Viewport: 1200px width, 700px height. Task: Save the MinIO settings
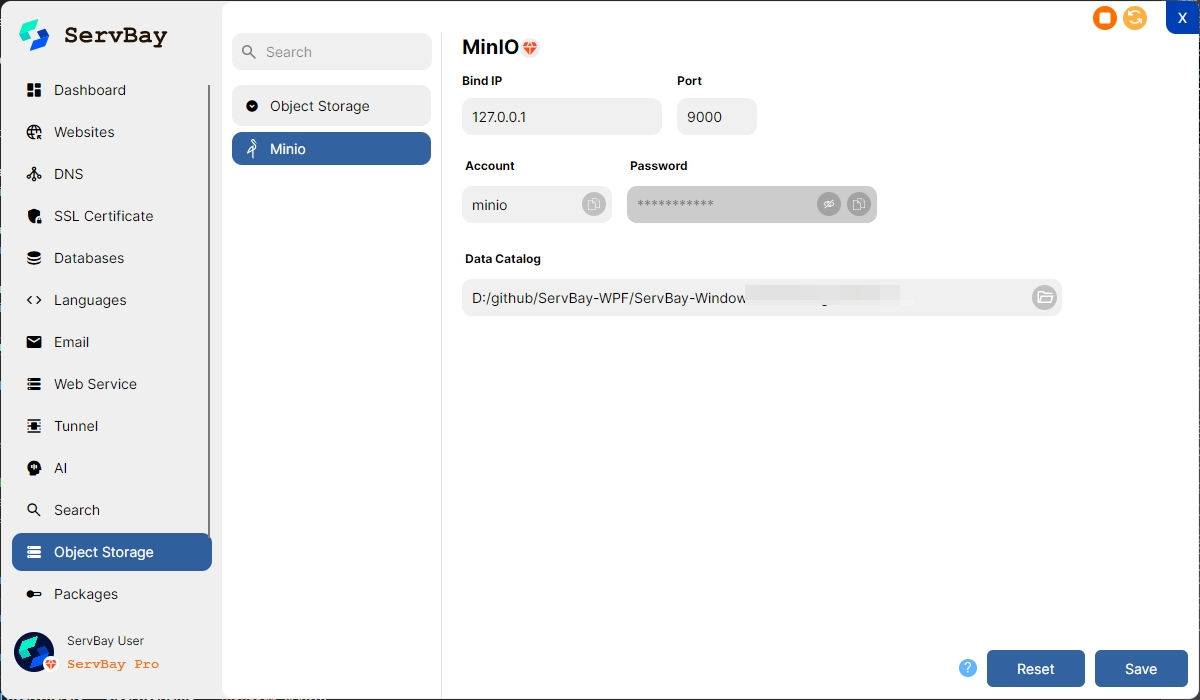(x=1141, y=669)
